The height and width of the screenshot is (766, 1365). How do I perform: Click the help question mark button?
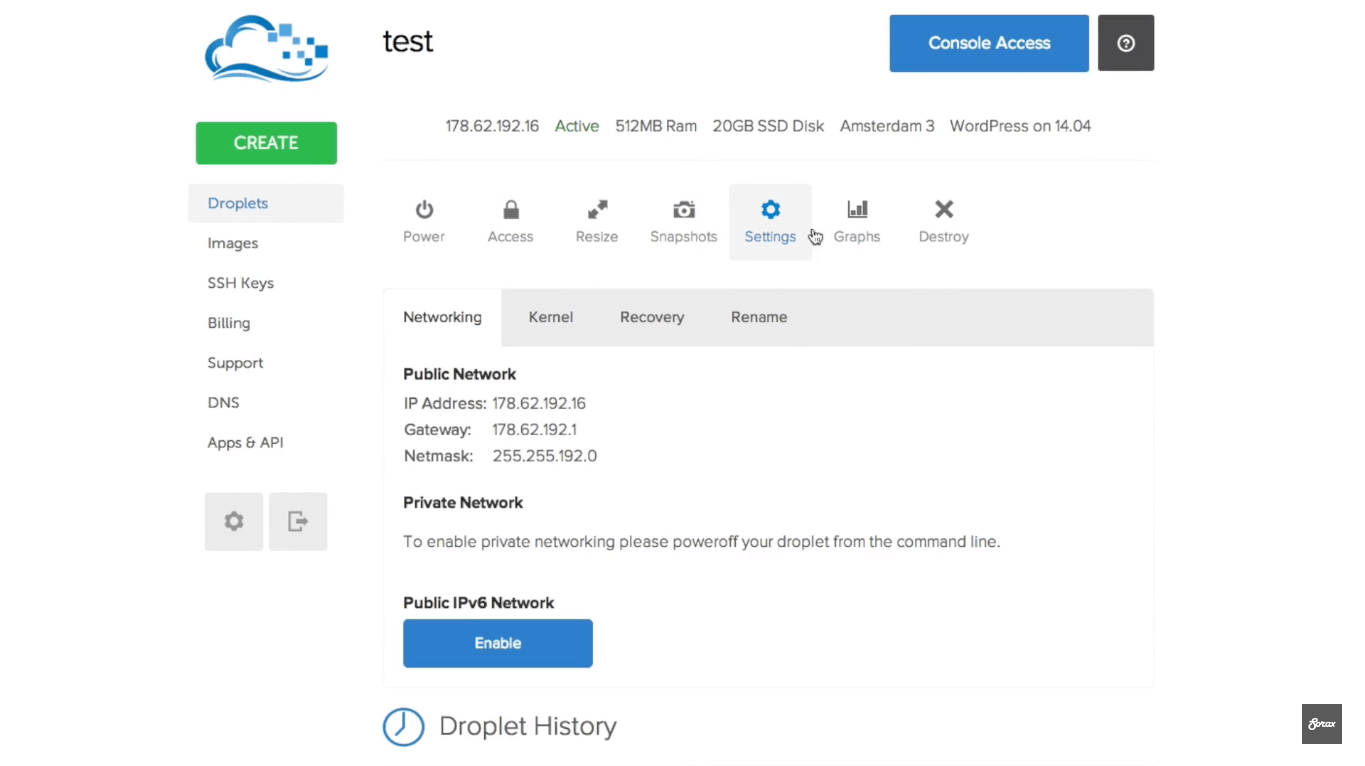click(x=1125, y=43)
